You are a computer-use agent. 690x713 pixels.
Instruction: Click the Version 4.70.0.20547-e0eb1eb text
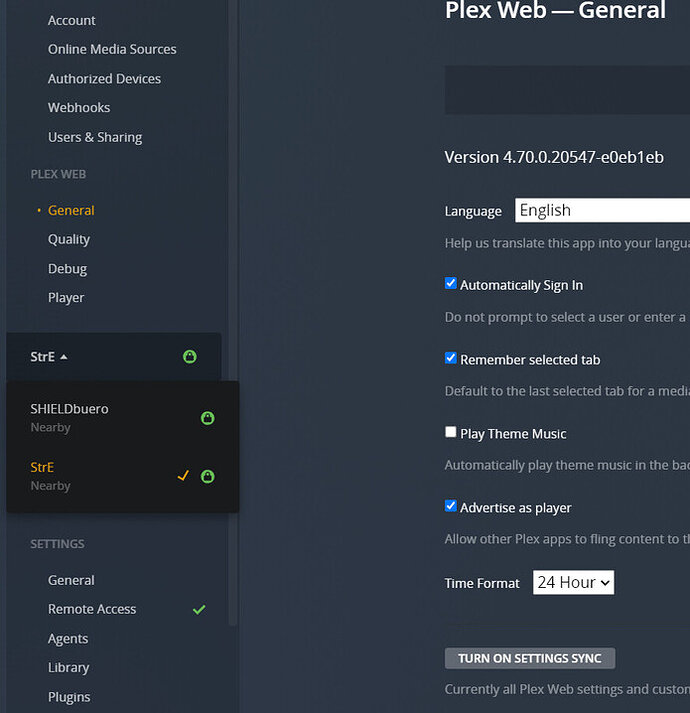[554, 157]
